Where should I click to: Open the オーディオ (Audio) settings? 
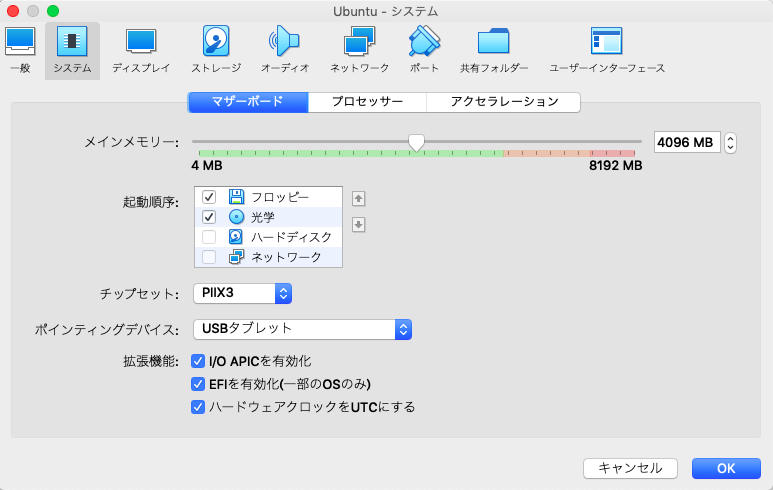[285, 50]
